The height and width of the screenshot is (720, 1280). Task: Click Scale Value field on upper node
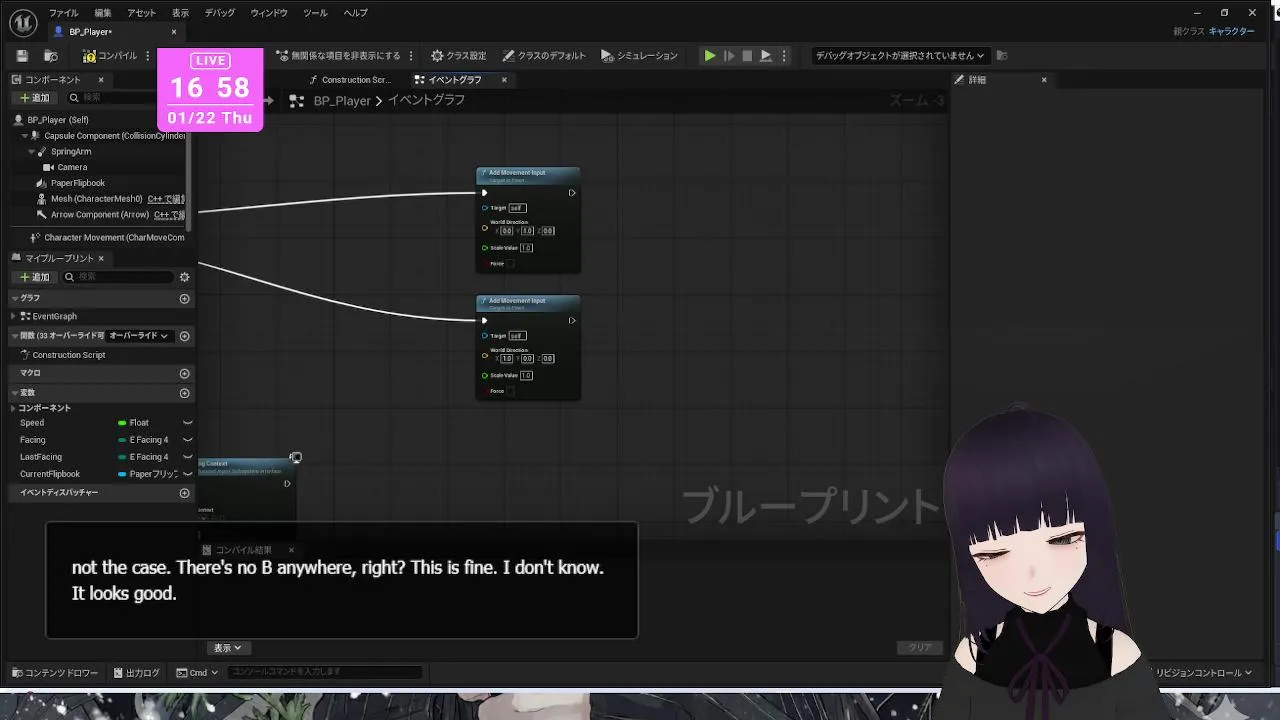(526, 248)
